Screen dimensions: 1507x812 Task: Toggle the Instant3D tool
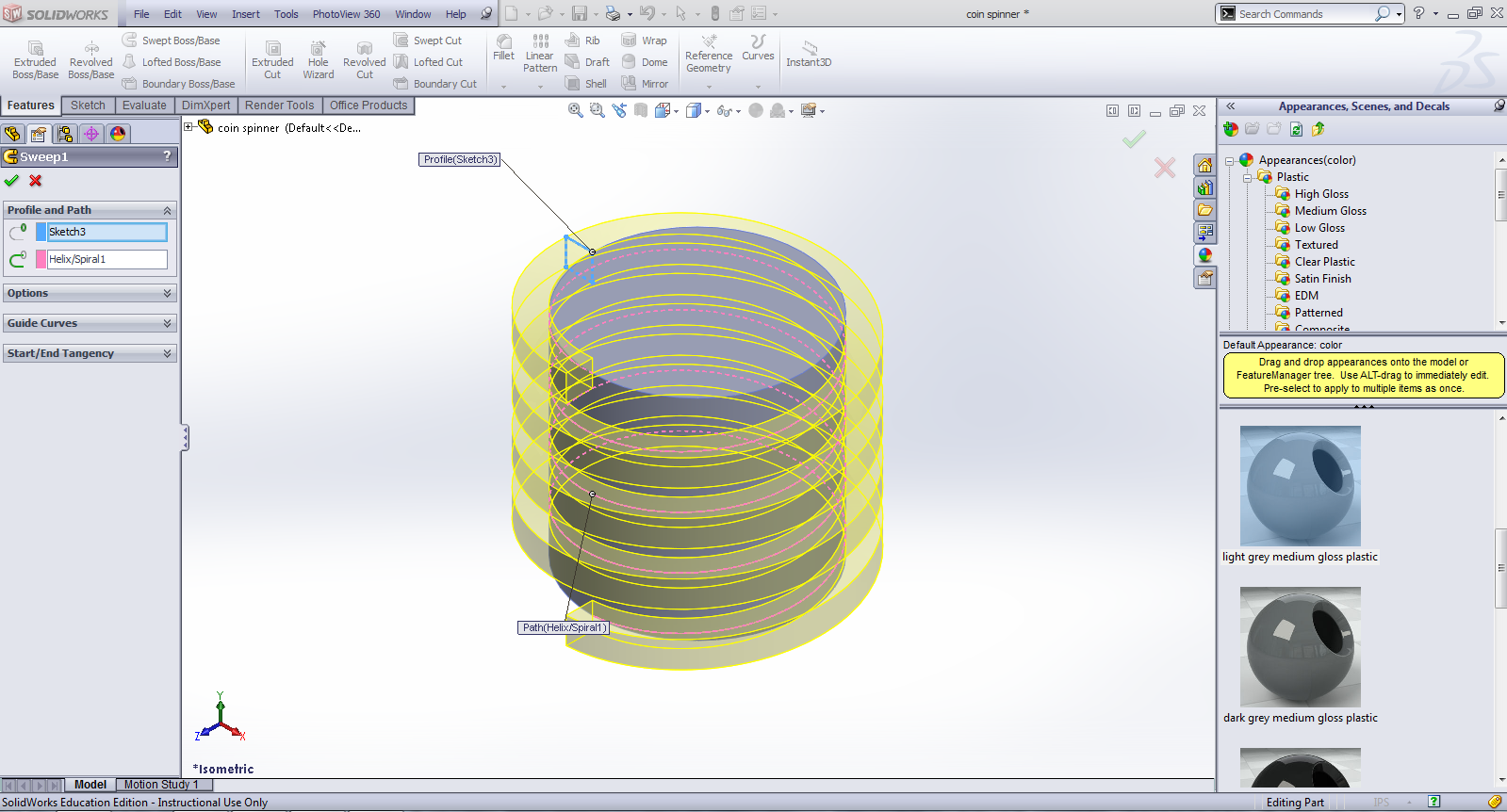point(809,54)
